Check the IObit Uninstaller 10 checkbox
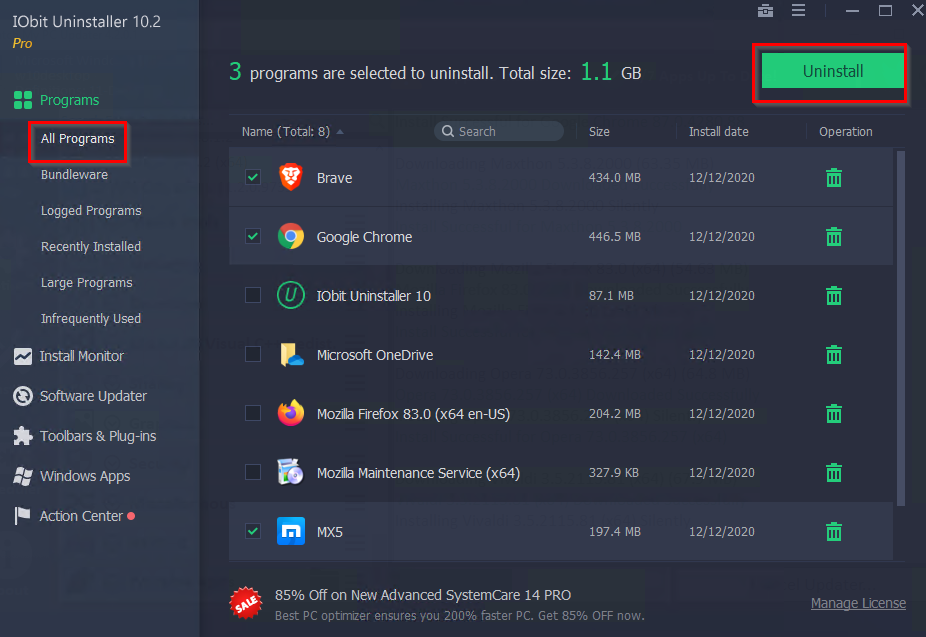Viewport: 926px width, 637px height. coord(253,295)
